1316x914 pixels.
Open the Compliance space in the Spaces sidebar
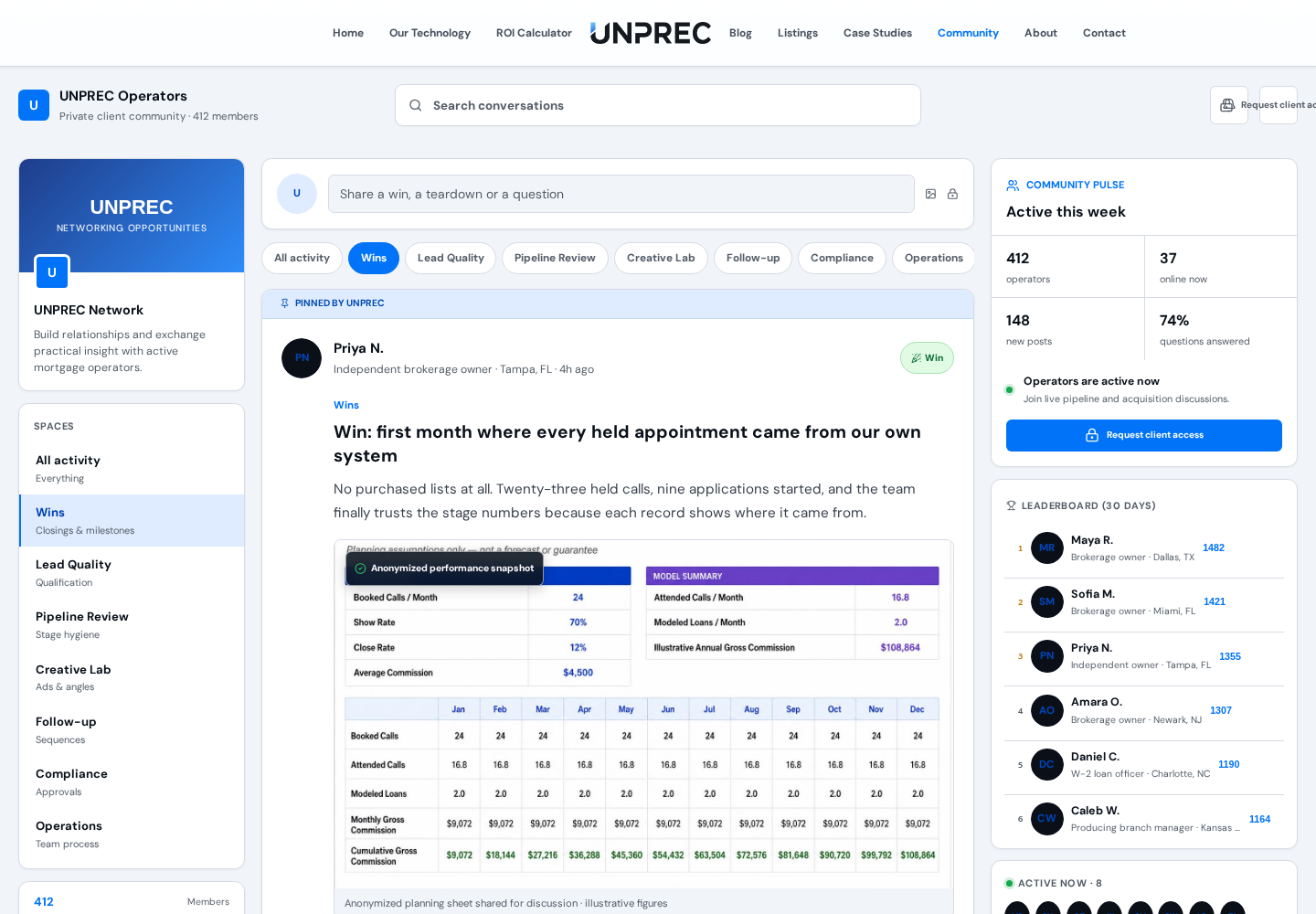132,782
